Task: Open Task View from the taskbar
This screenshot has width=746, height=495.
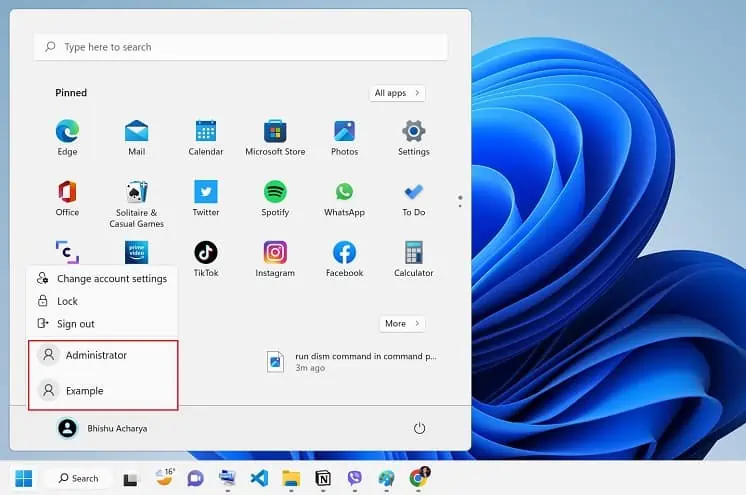Action: (130, 479)
